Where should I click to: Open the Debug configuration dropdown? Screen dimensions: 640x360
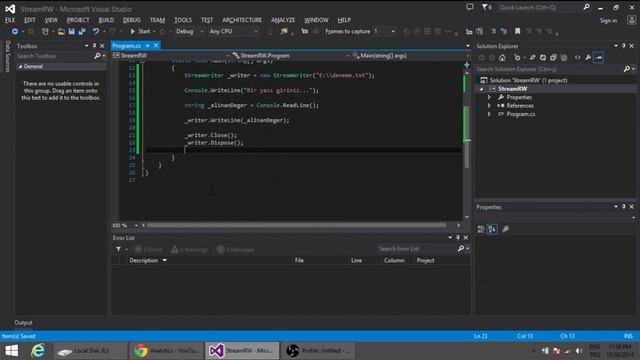click(x=189, y=31)
